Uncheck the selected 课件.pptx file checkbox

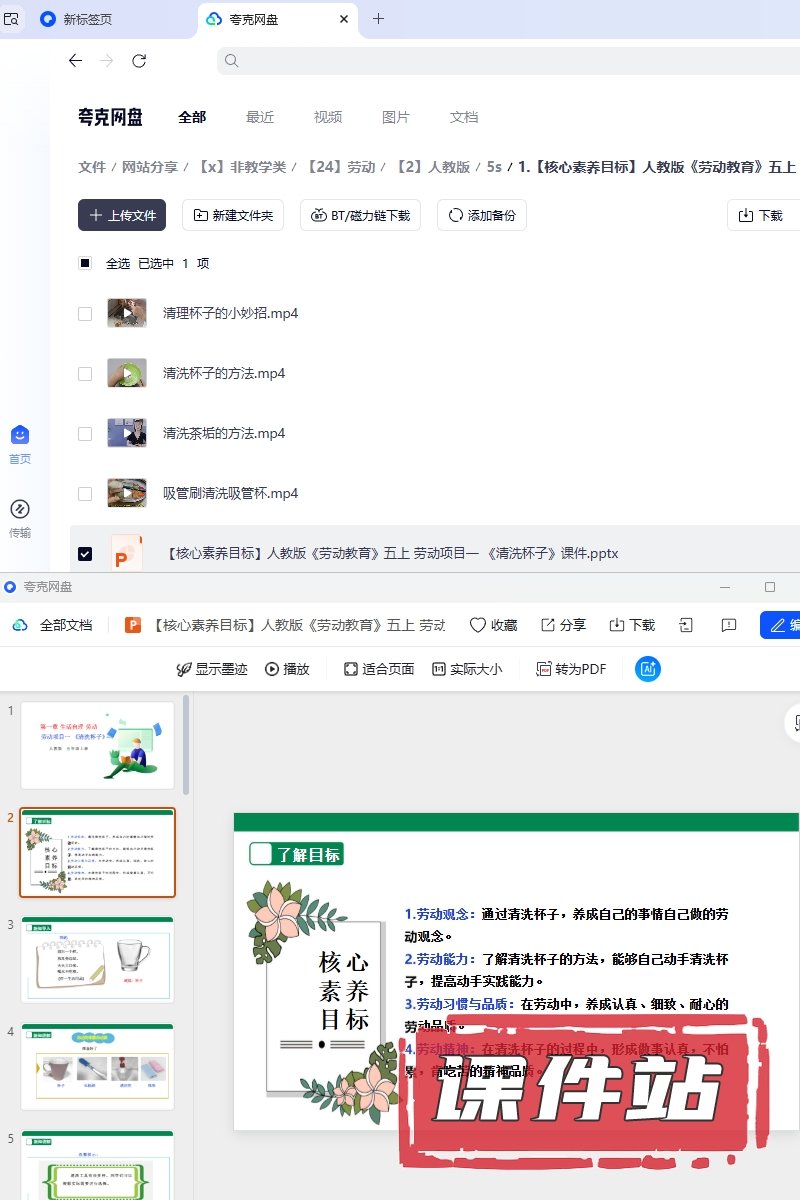(85, 553)
